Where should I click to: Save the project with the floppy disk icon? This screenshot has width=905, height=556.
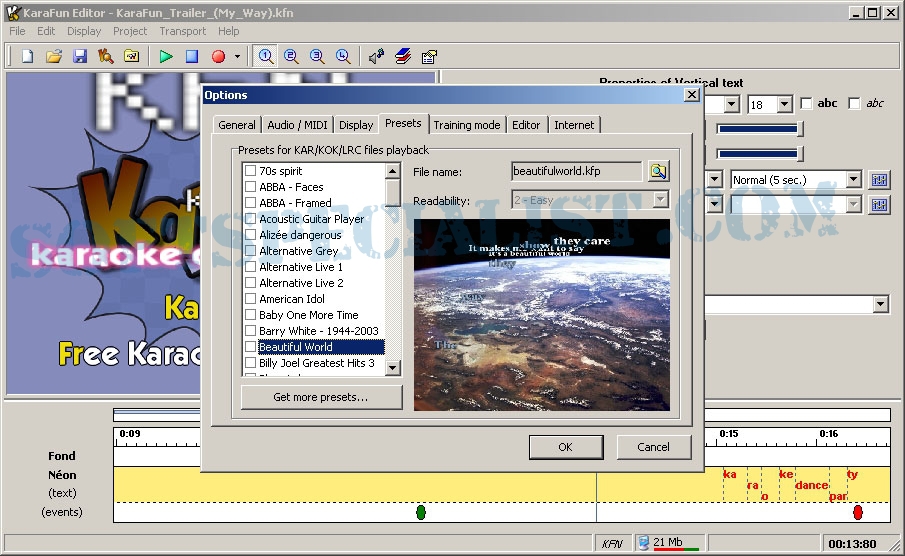[80, 56]
